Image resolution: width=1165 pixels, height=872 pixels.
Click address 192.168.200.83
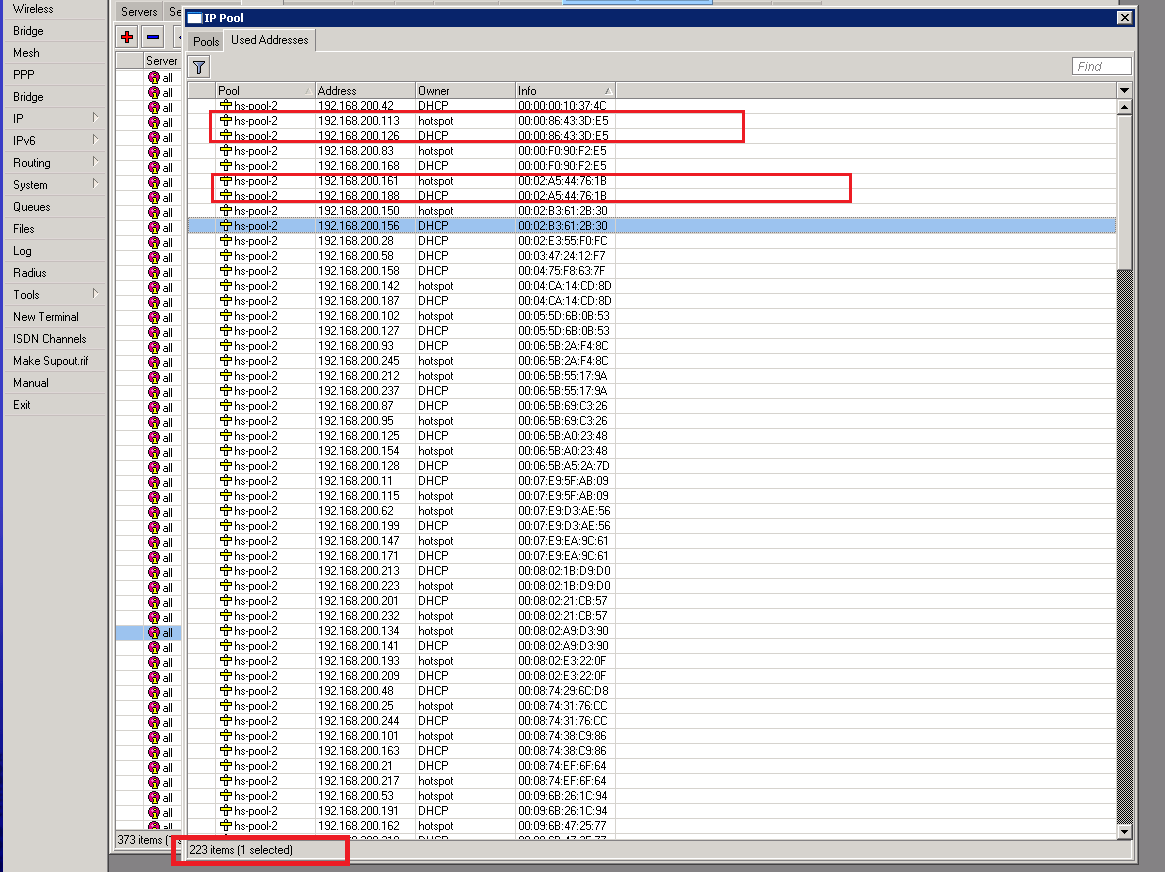(x=356, y=151)
